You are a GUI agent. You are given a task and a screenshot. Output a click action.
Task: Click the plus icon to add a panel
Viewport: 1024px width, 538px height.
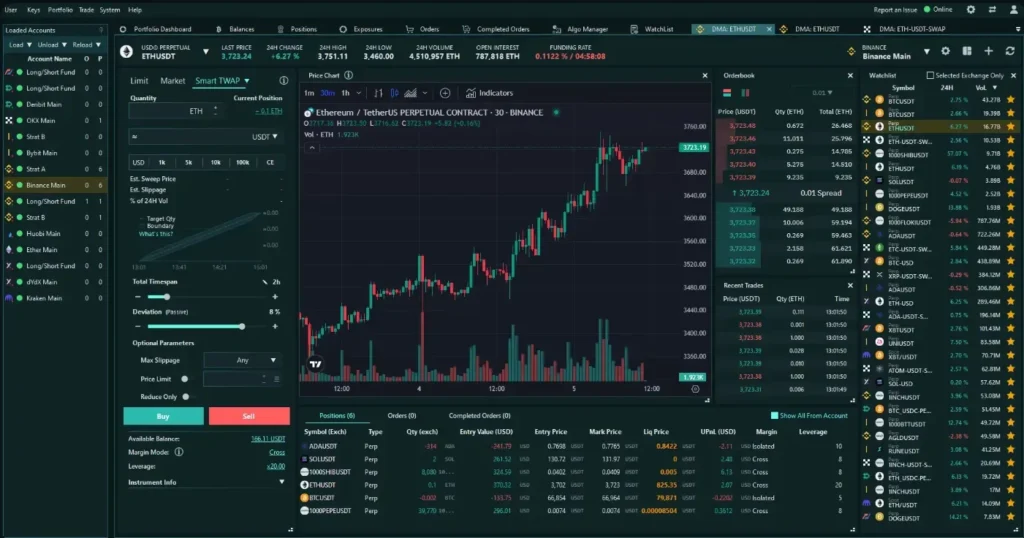tap(988, 51)
